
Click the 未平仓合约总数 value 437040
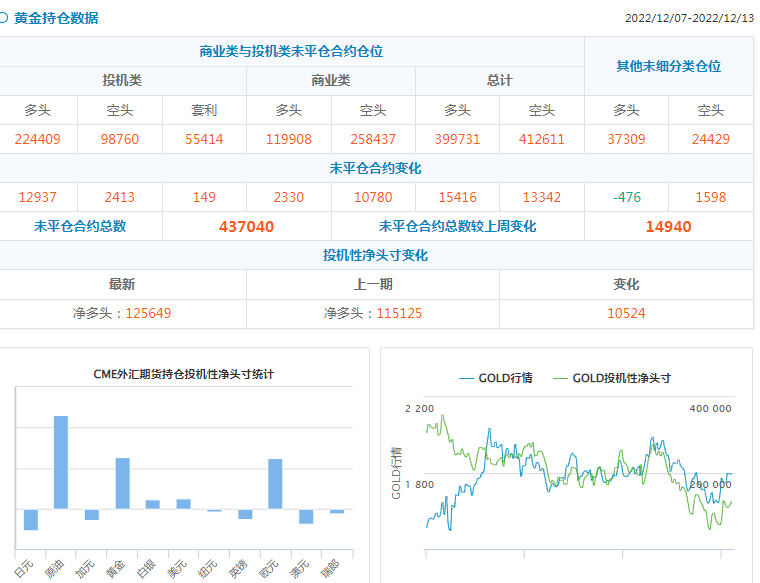click(246, 227)
